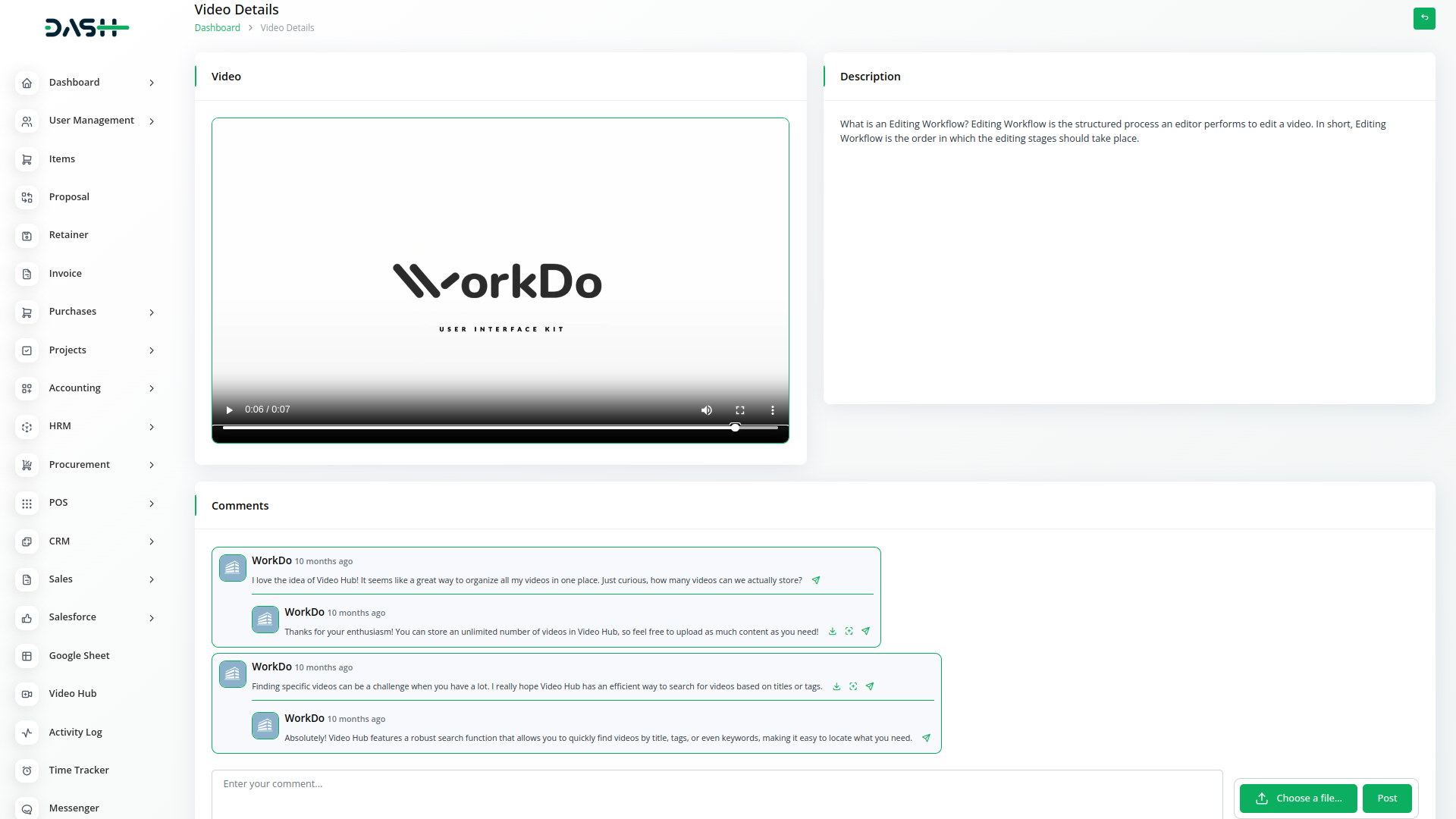Screen dimensions: 1456x819
Task: Enter fullscreen video mode
Action: click(739, 410)
